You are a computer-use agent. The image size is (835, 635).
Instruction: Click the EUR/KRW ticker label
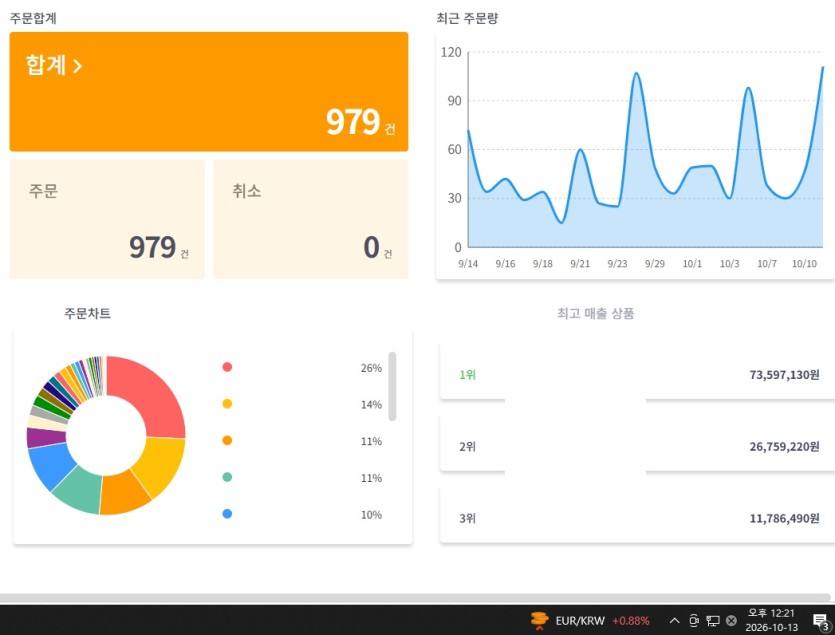(580, 621)
